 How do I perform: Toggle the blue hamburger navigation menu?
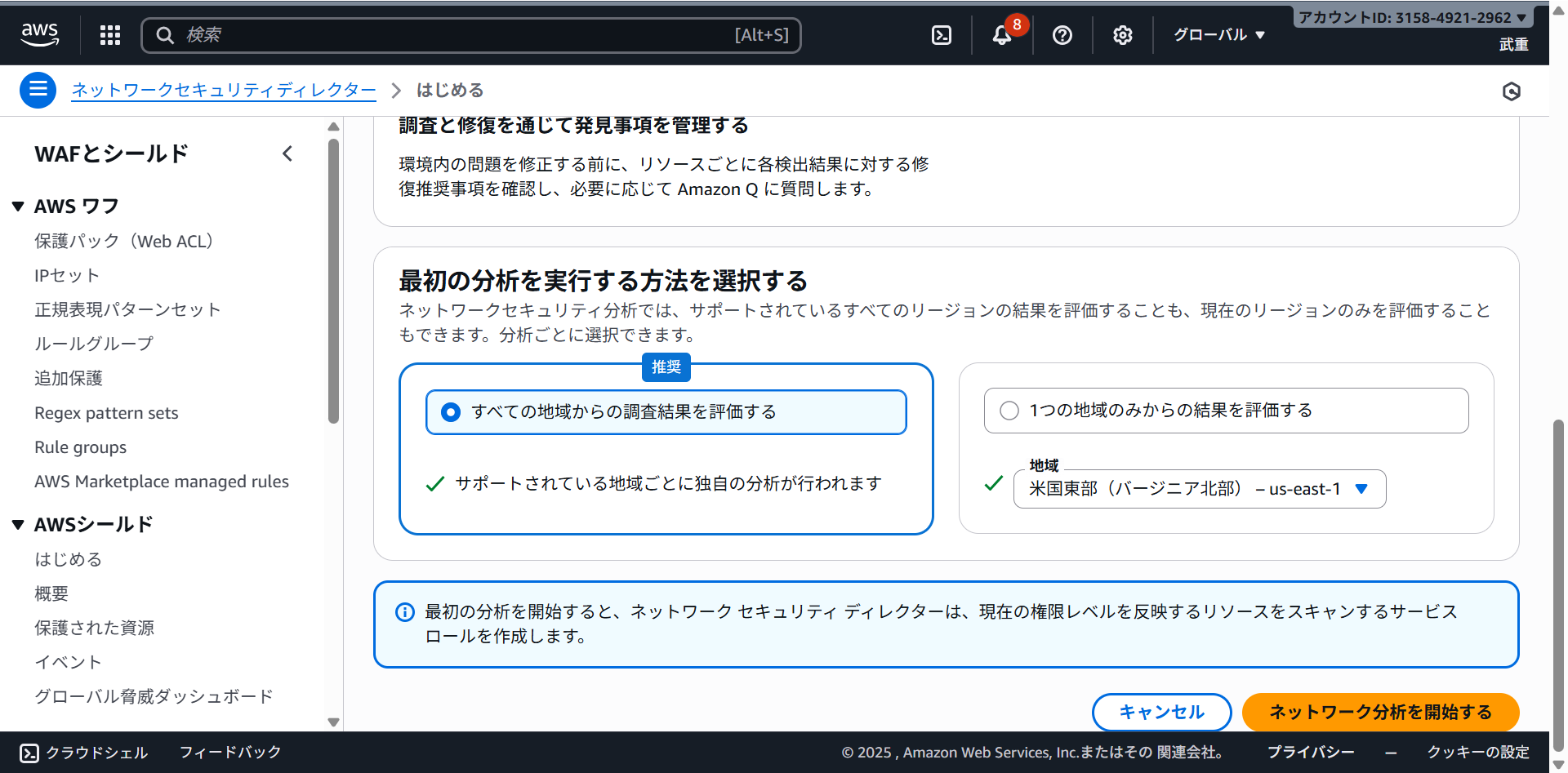38,90
